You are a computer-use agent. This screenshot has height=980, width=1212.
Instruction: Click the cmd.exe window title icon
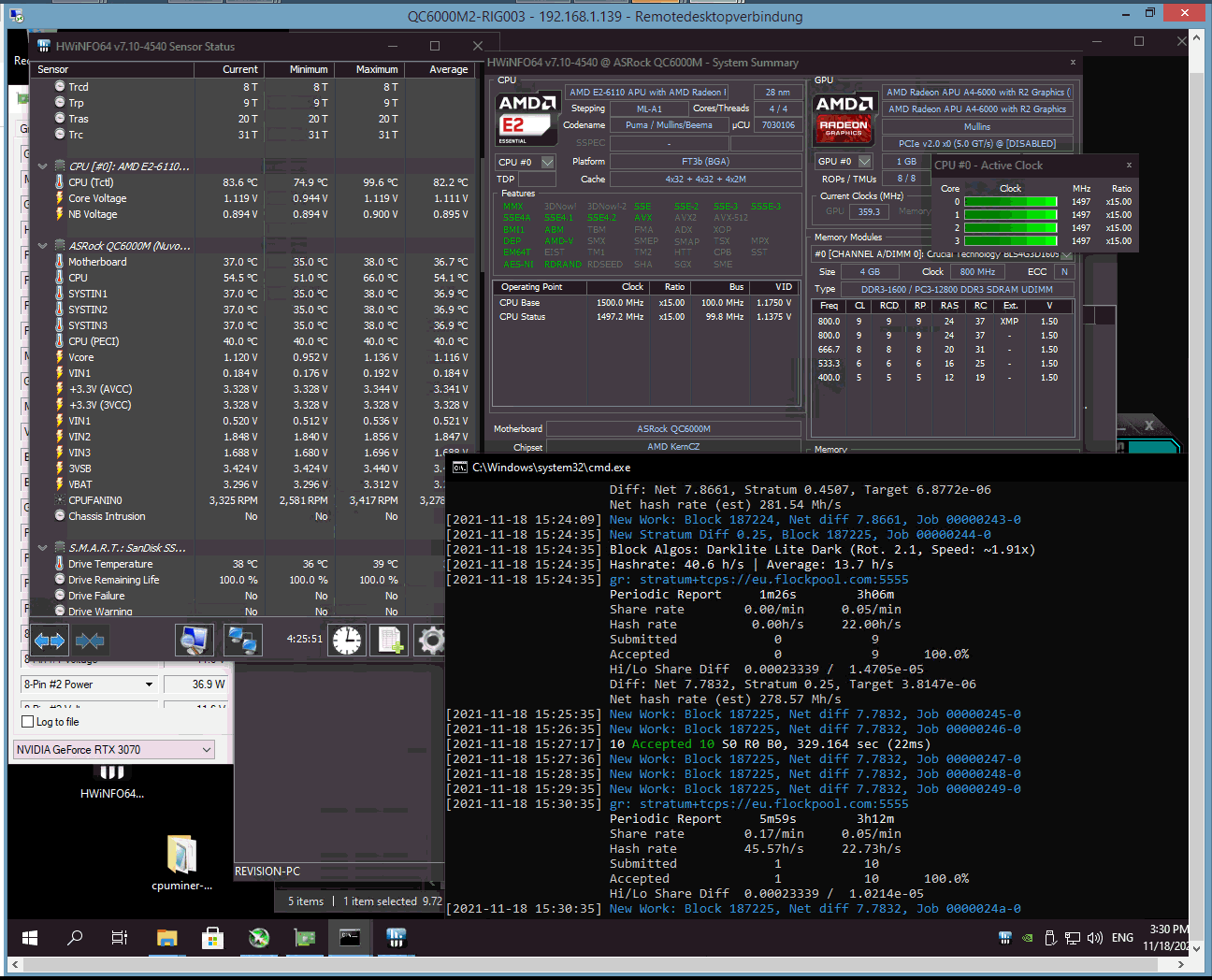click(460, 468)
